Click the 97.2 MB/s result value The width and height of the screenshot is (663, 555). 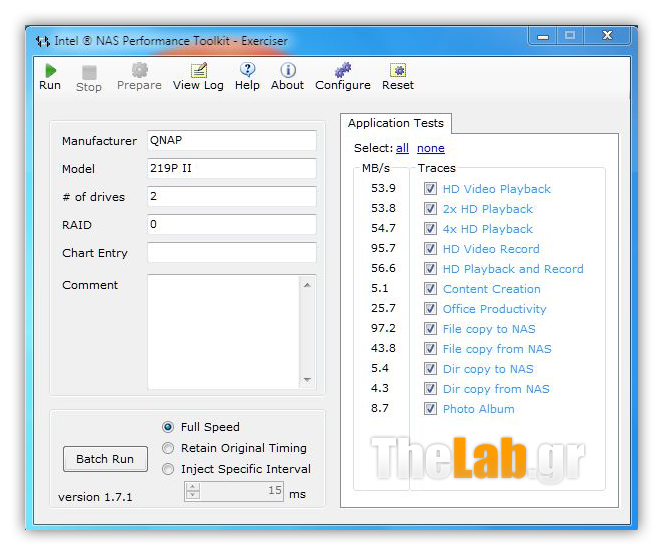click(383, 328)
